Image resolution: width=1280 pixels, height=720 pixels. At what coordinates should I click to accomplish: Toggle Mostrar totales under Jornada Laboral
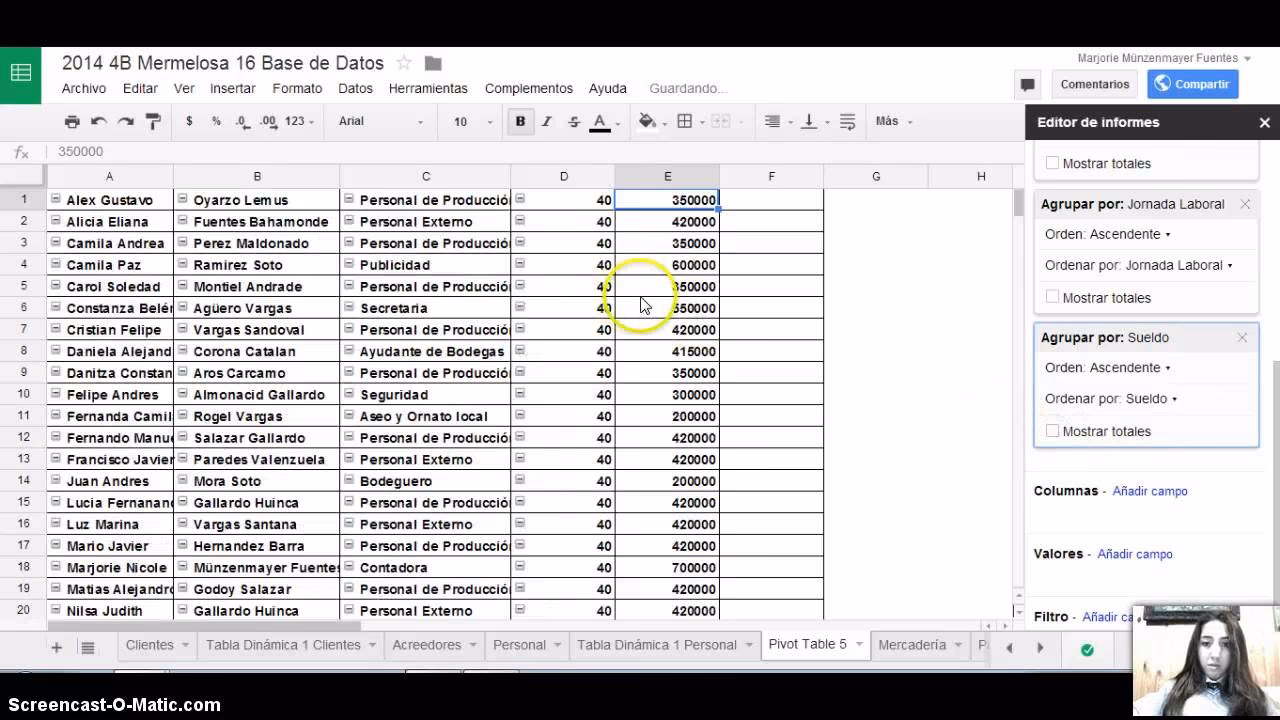pyautogui.click(x=1052, y=297)
